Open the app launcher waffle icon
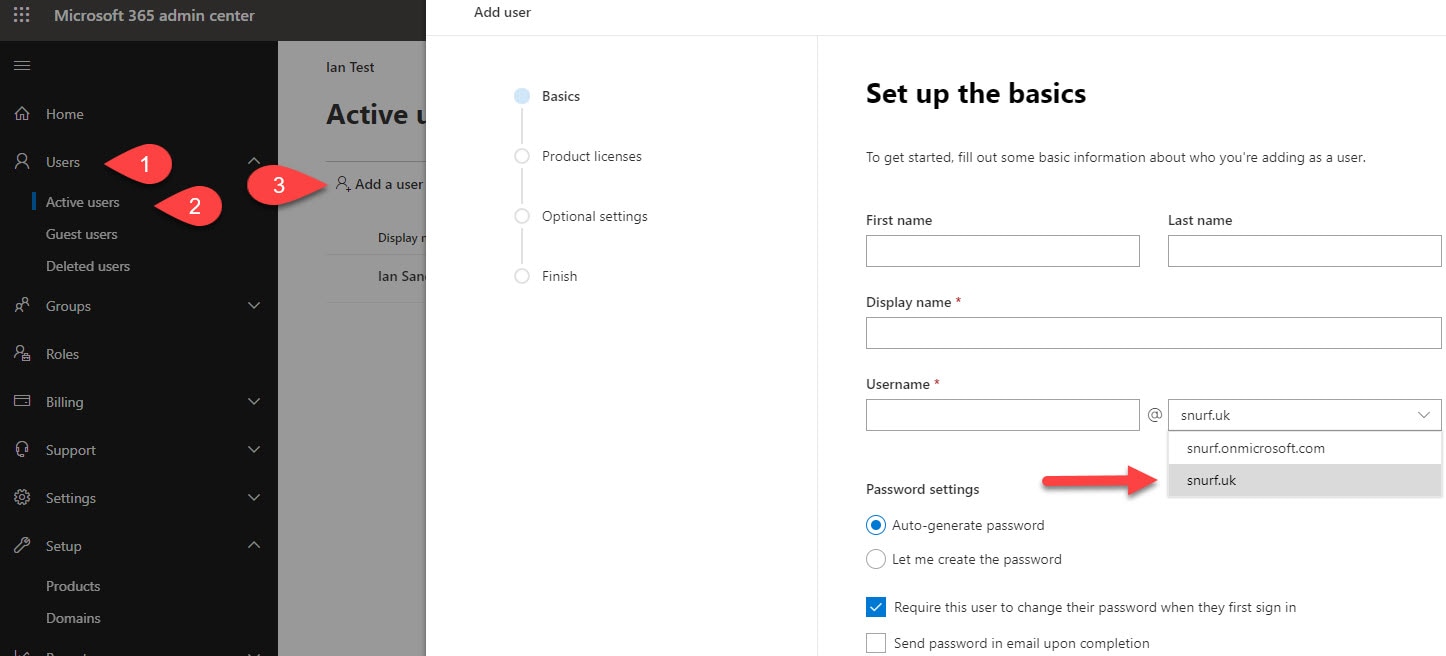 coord(21,16)
